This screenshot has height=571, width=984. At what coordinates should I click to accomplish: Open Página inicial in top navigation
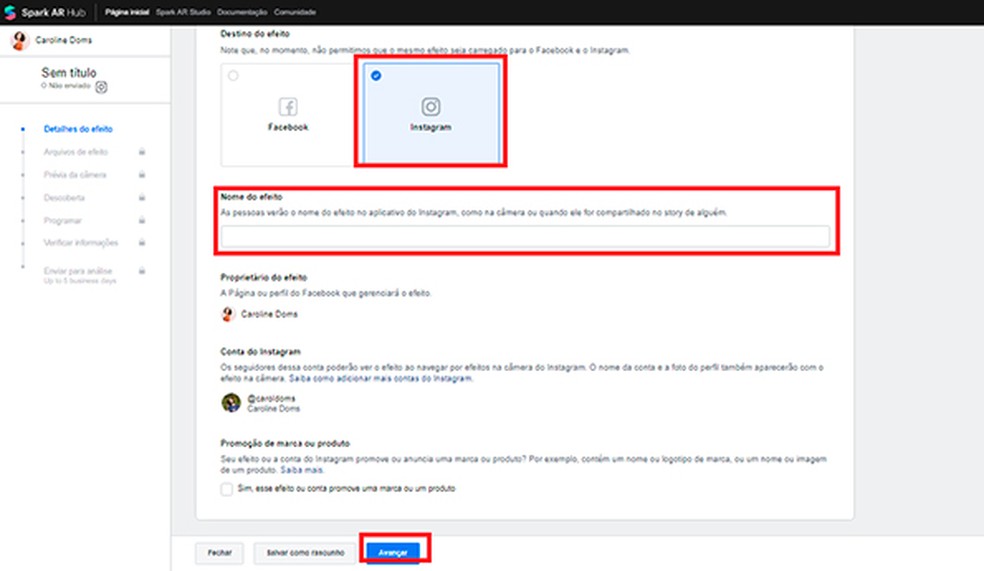(127, 12)
